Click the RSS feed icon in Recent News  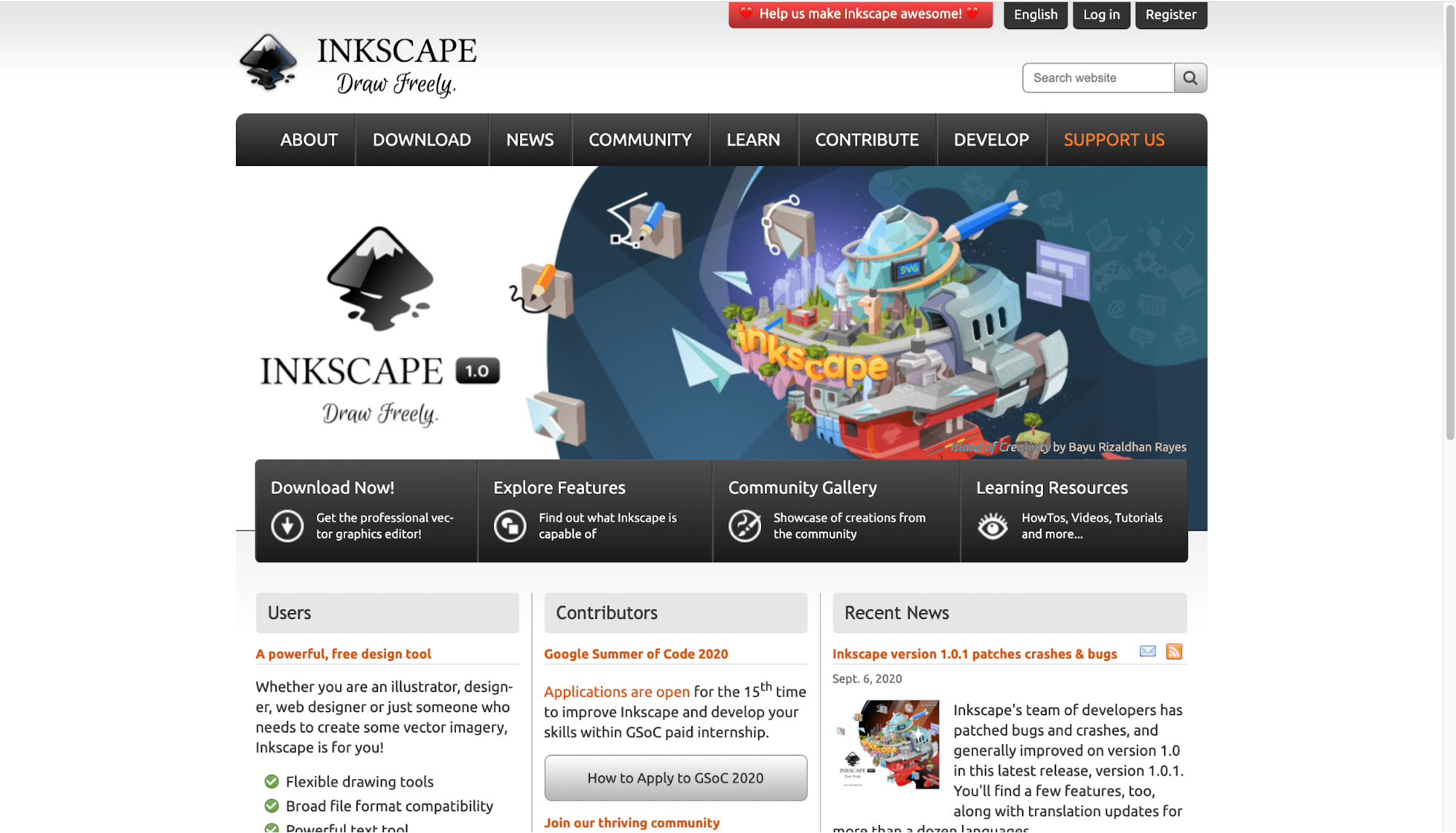(x=1175, y=651)
